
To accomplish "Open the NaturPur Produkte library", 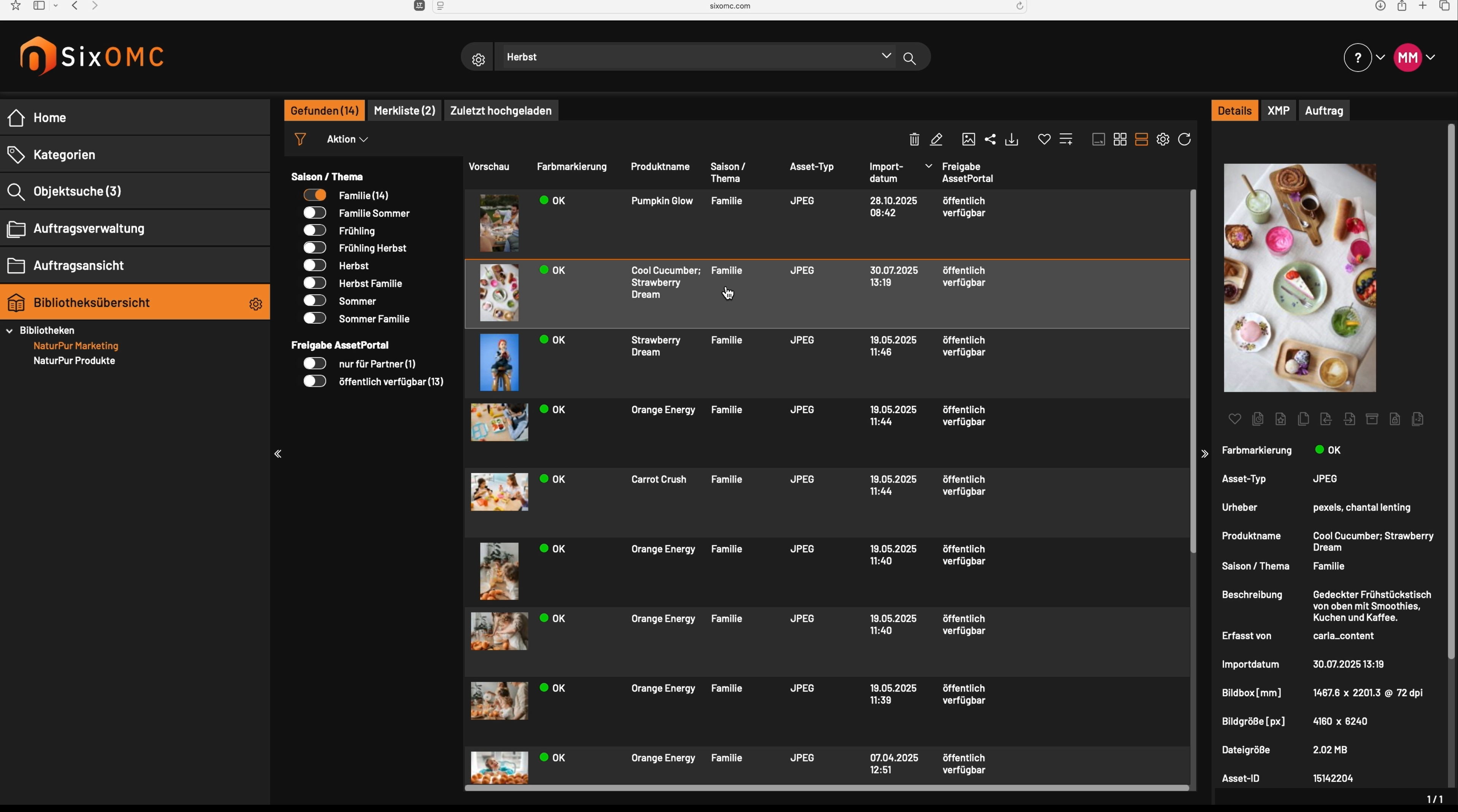I will click(74, 361).
